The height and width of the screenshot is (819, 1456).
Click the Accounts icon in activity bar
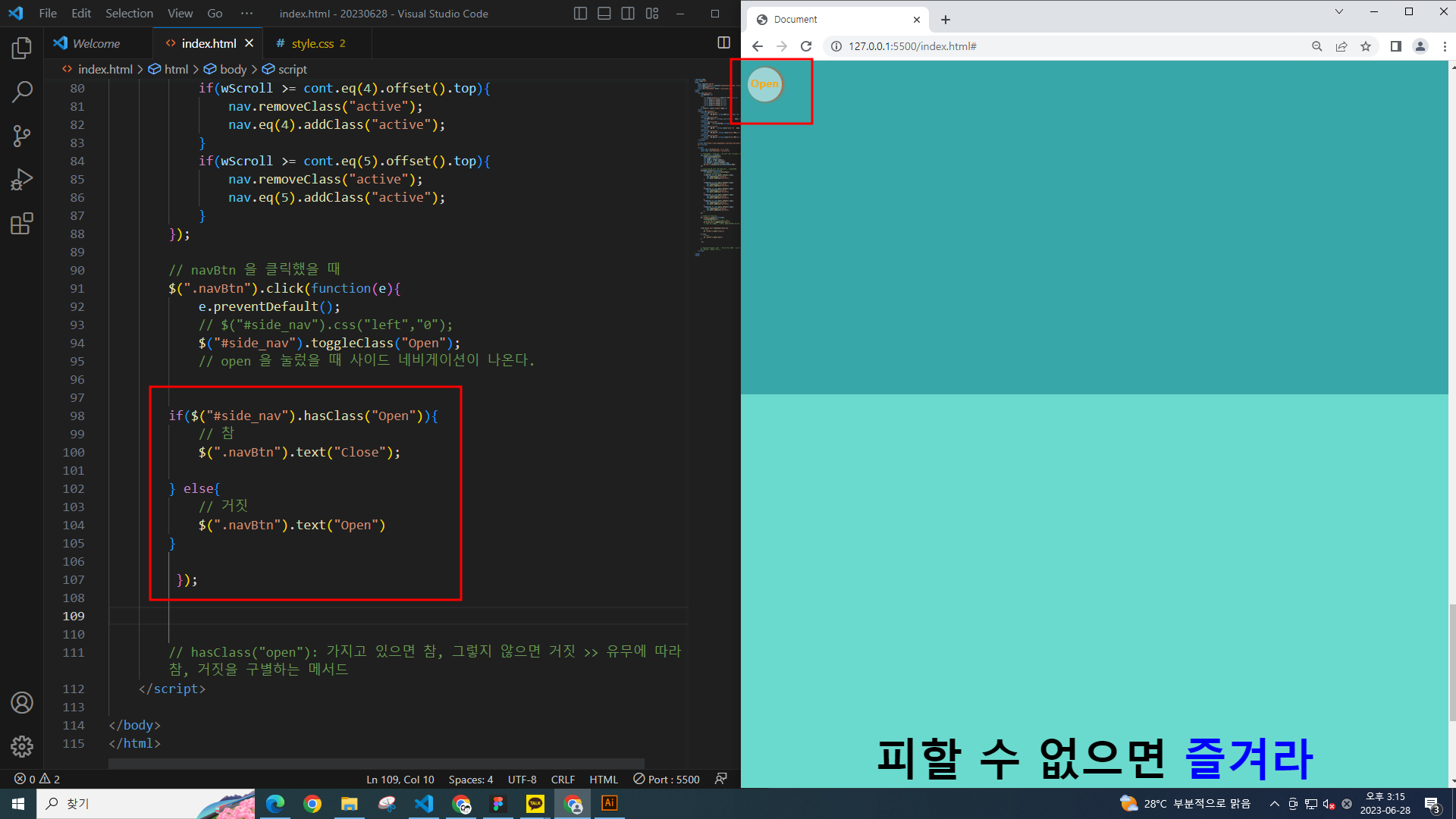tap(22, 703)
